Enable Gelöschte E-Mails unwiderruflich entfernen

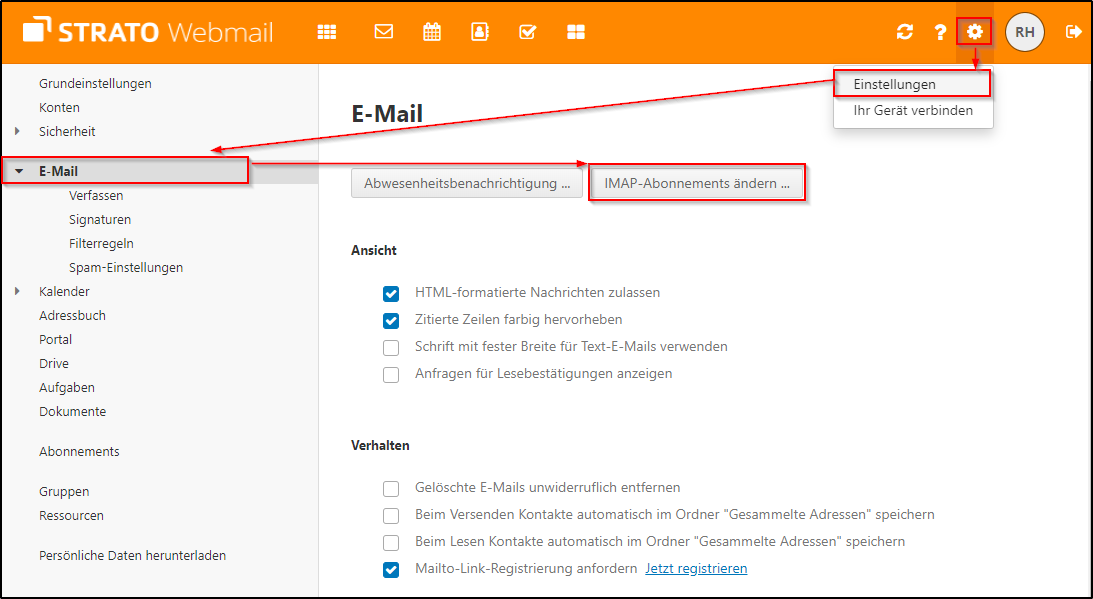pyautogui.click(x=391, y=489)
